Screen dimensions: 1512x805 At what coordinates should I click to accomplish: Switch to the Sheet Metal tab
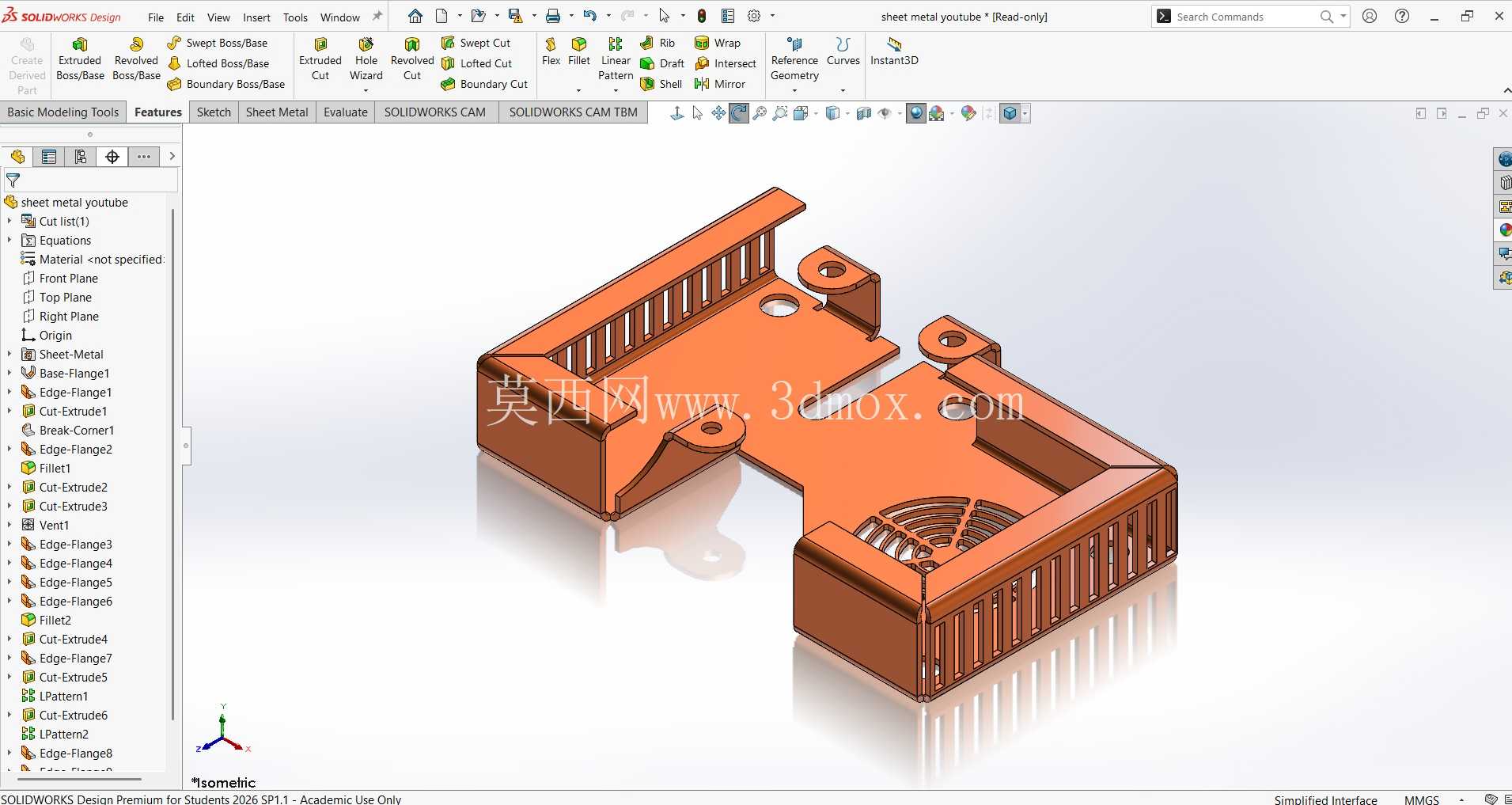pyautogui.click(x=277, y=112)
